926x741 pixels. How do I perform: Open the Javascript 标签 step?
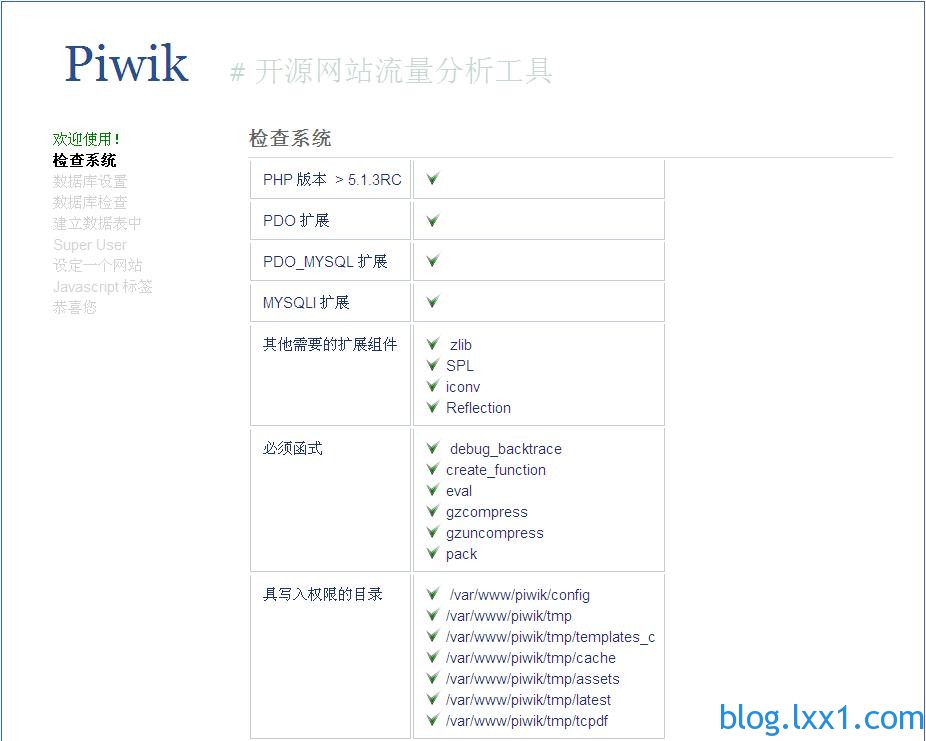coord(102,286)
